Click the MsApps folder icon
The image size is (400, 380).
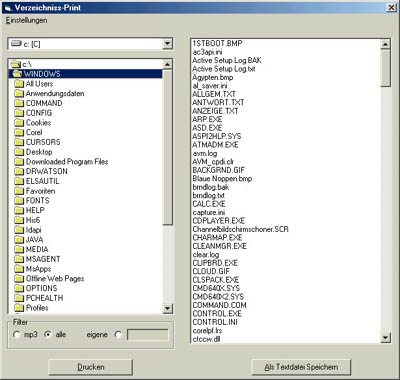[x=19, y=269]
